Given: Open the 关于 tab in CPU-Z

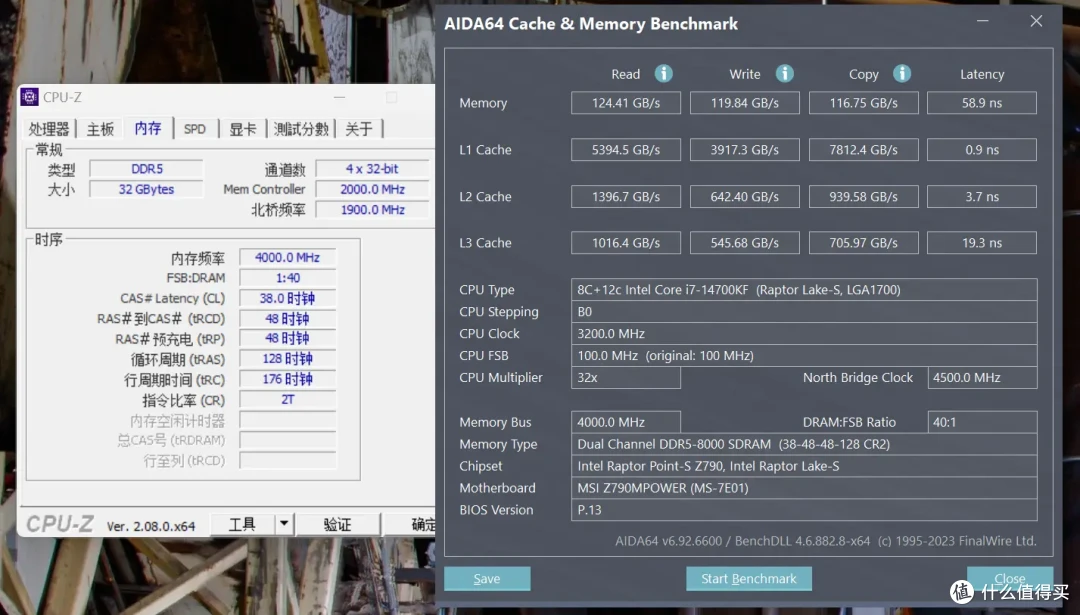Looking at the screenshot, I should click(x=359, y=129).
